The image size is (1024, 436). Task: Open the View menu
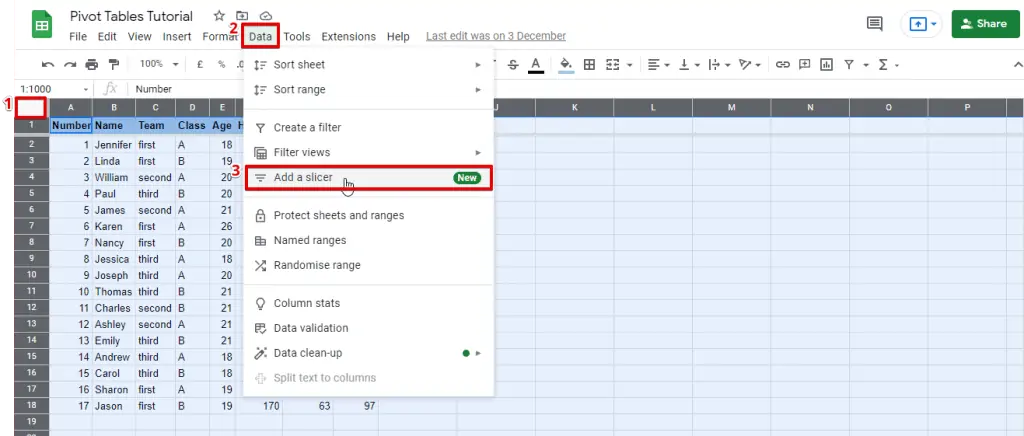coord(139,37)
